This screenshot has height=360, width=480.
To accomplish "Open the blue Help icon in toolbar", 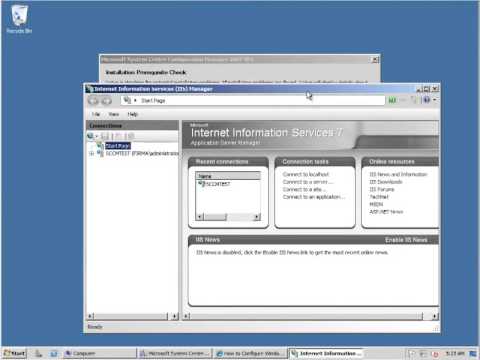I will 427,100.
